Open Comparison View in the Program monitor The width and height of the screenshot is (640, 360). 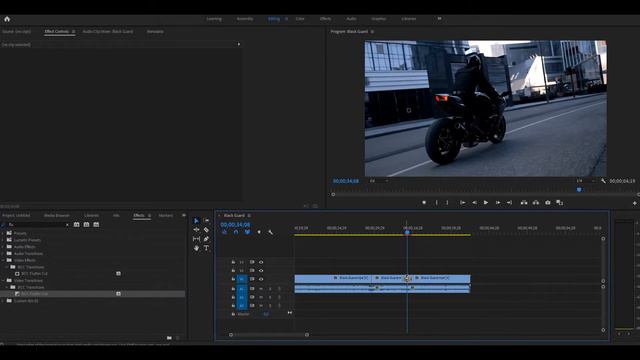click(560, 202)
